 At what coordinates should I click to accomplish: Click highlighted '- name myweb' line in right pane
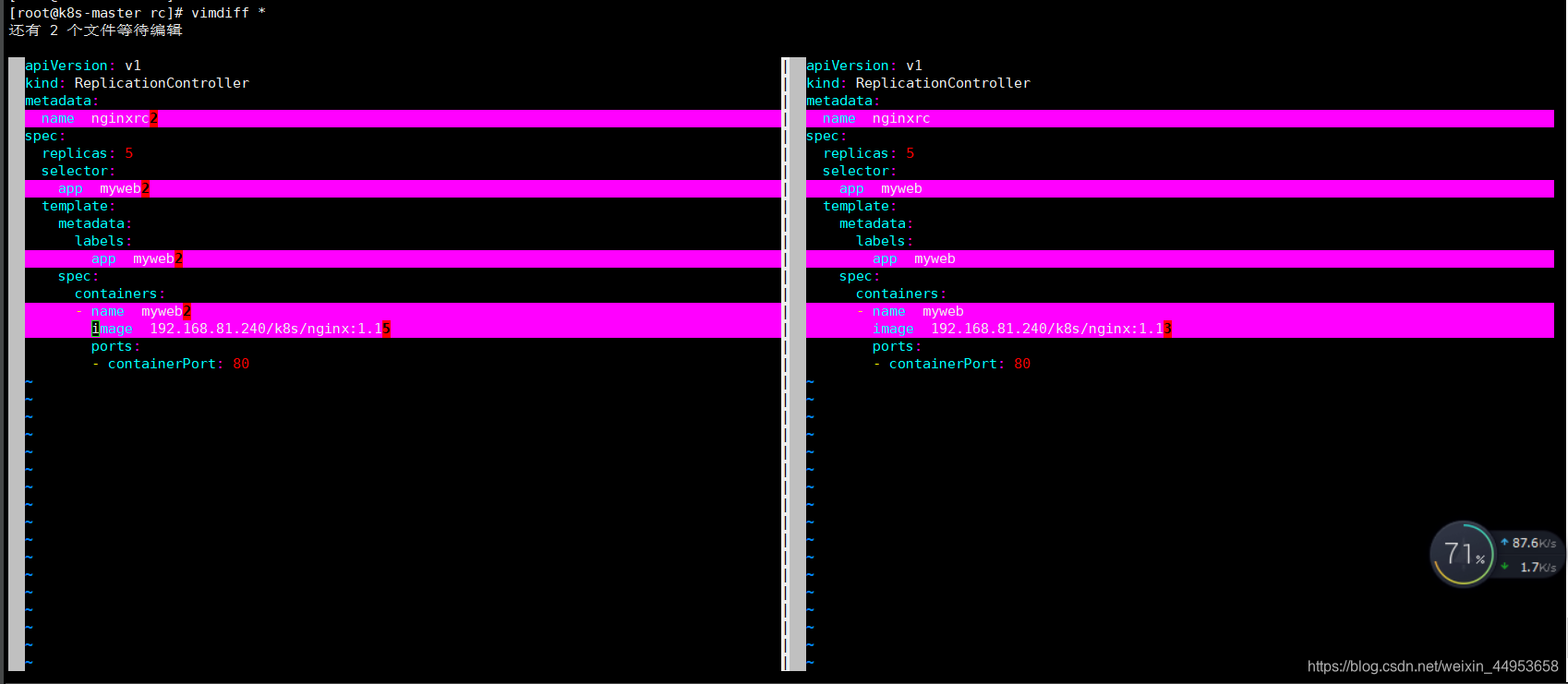click(x=1180, y=311)
